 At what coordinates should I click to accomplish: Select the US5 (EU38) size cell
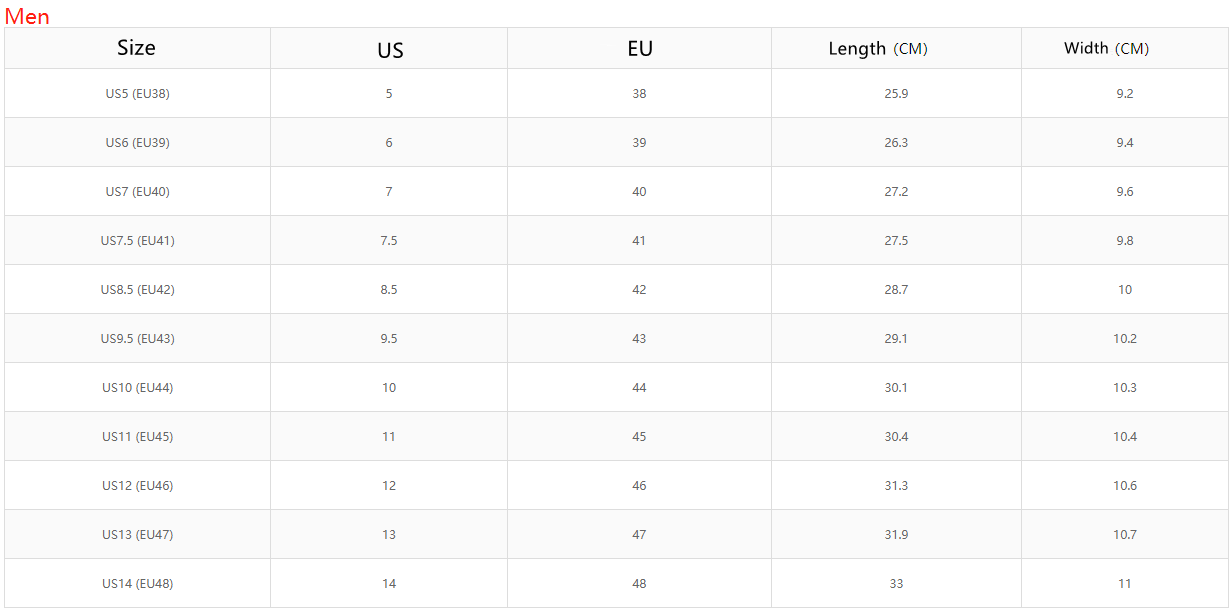pyautogui.click(x=137, y=94)
